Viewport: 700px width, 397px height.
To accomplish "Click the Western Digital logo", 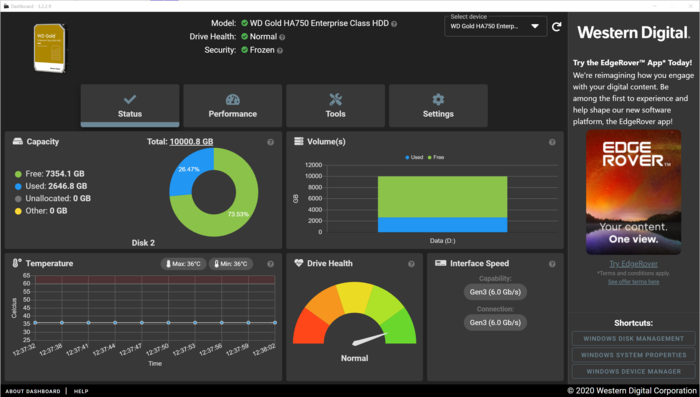I will [x=633, y=33].
